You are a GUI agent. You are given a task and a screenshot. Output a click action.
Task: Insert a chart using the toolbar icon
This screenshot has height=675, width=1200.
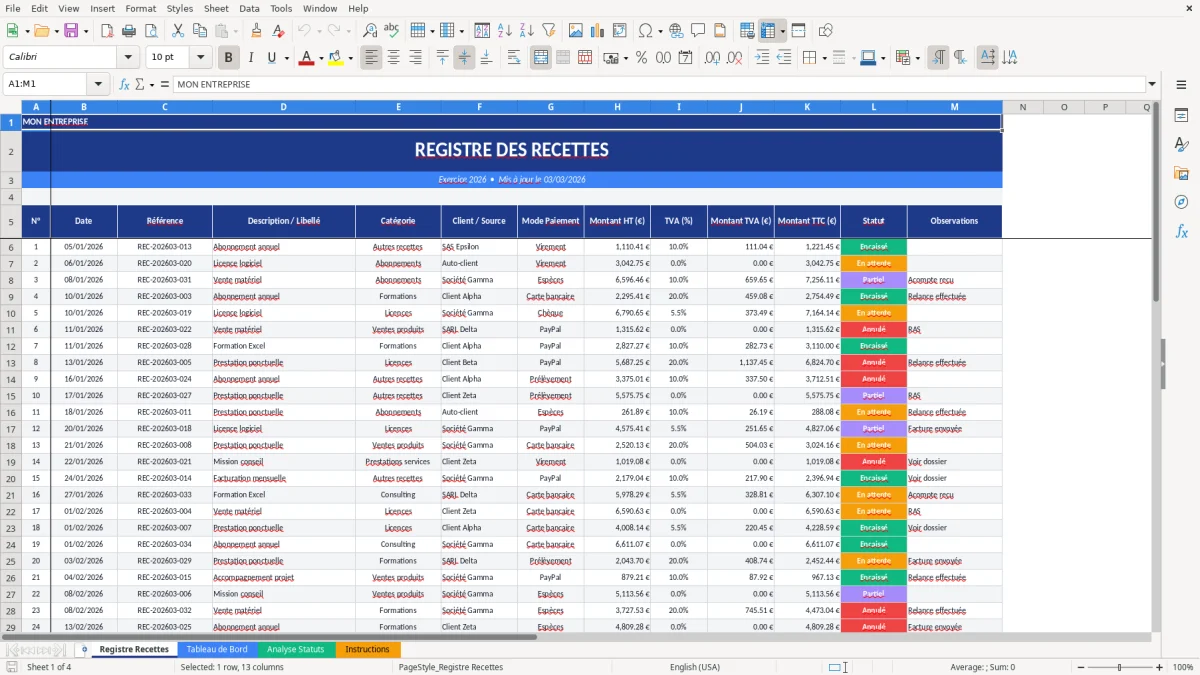coord(596,30)
